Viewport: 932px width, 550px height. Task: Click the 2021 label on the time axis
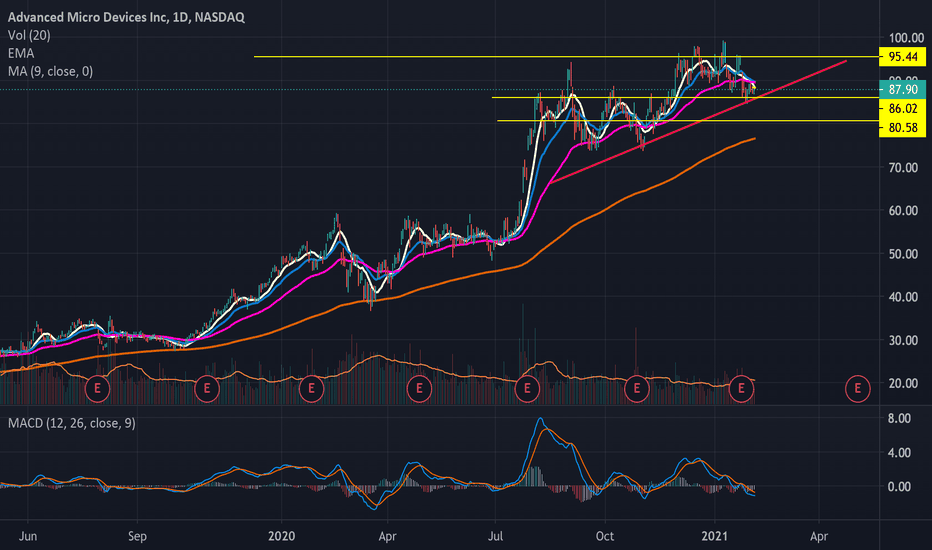[x=714, y=536]
